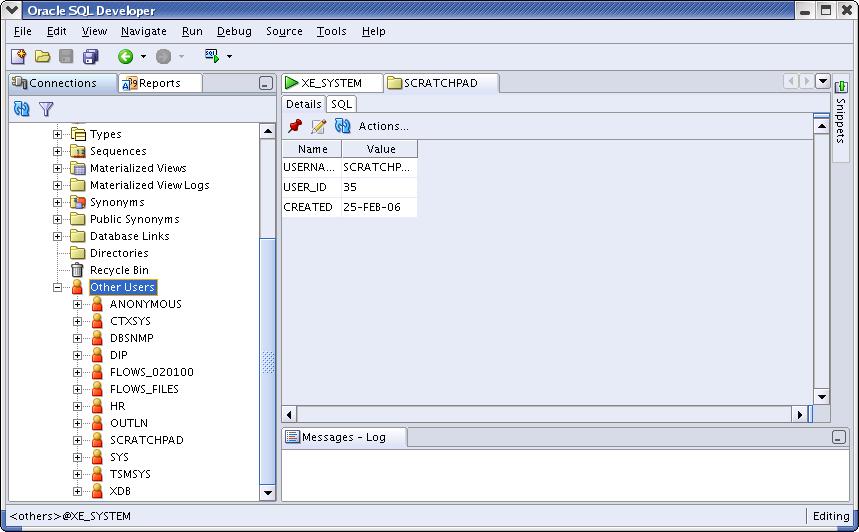
Task: Open the Source menu
Action: click(x=284, y=31)
